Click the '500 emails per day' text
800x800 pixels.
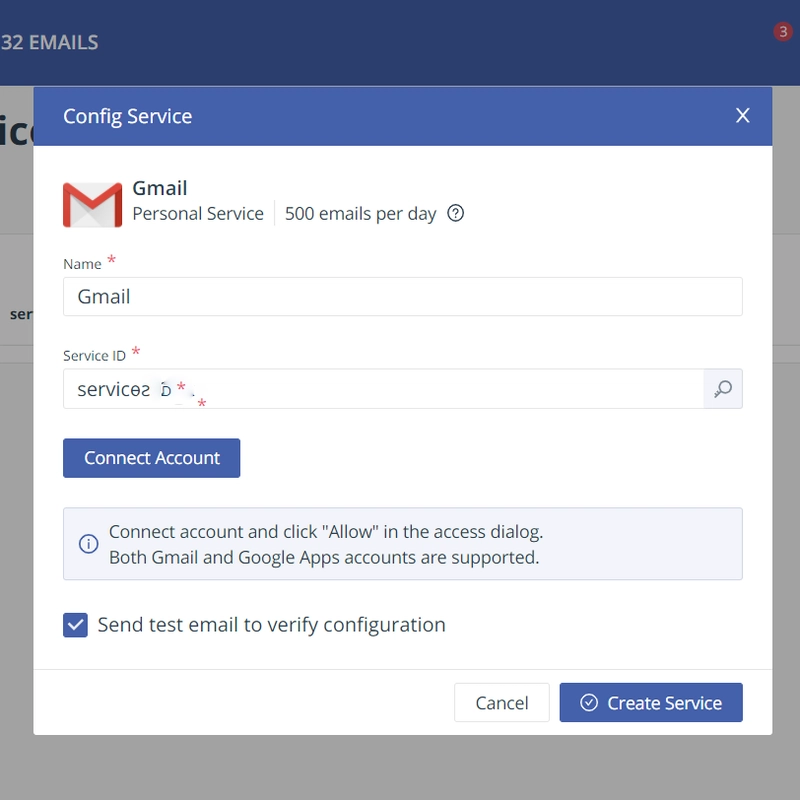pos(360,214)
